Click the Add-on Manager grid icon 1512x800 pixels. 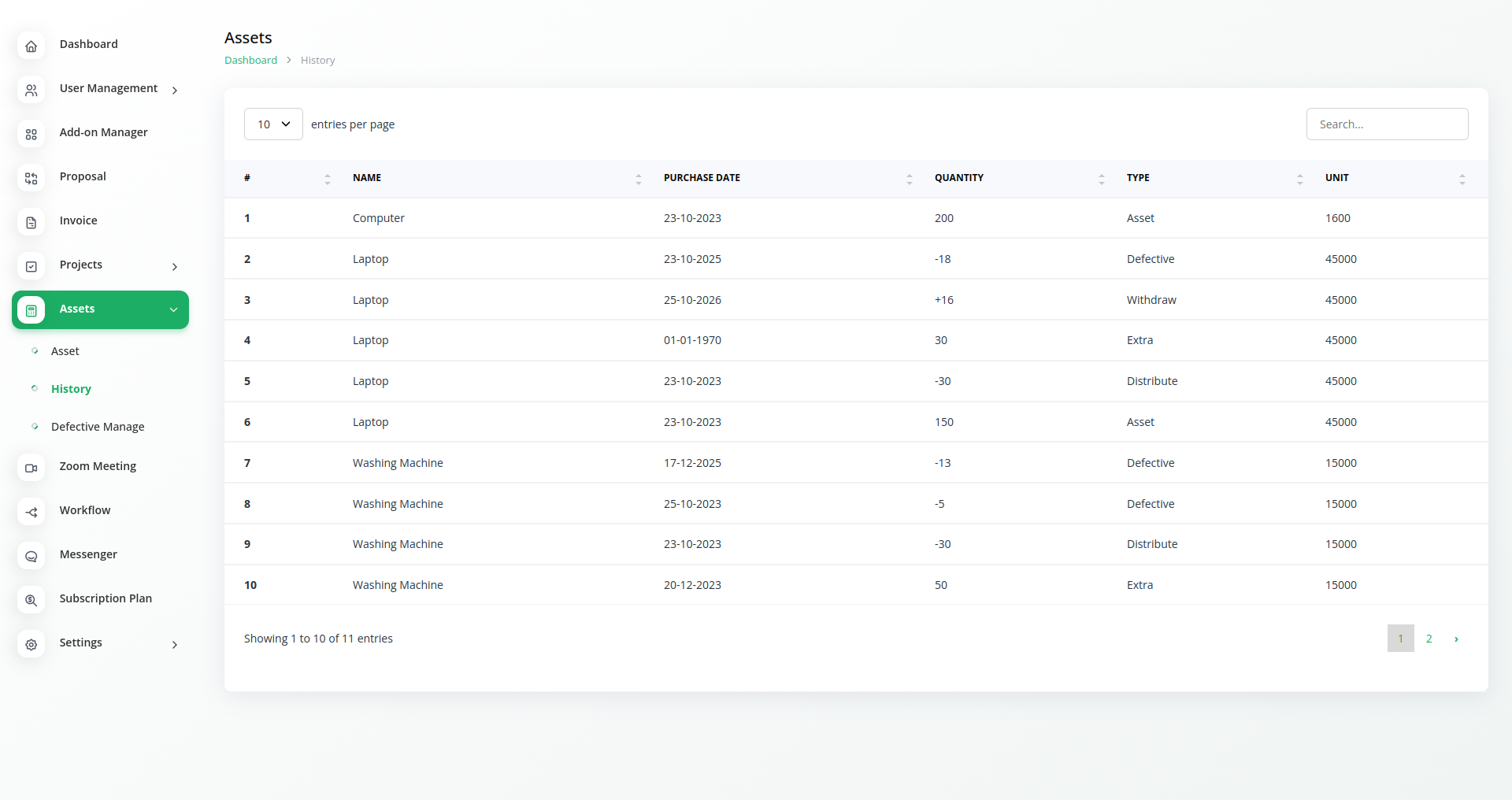click(31, 134)
